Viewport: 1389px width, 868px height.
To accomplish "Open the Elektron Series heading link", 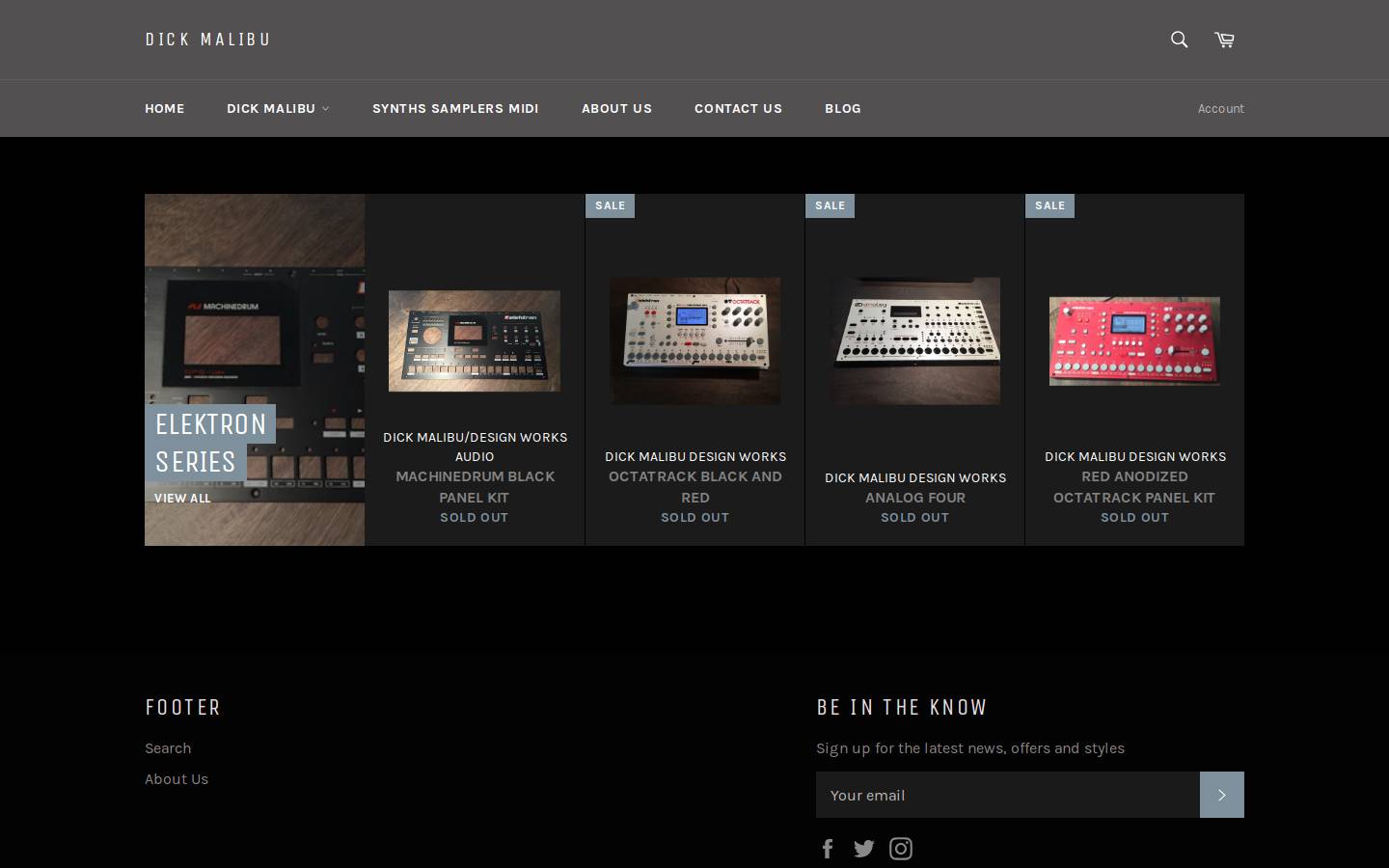I will tap(210, 443).
